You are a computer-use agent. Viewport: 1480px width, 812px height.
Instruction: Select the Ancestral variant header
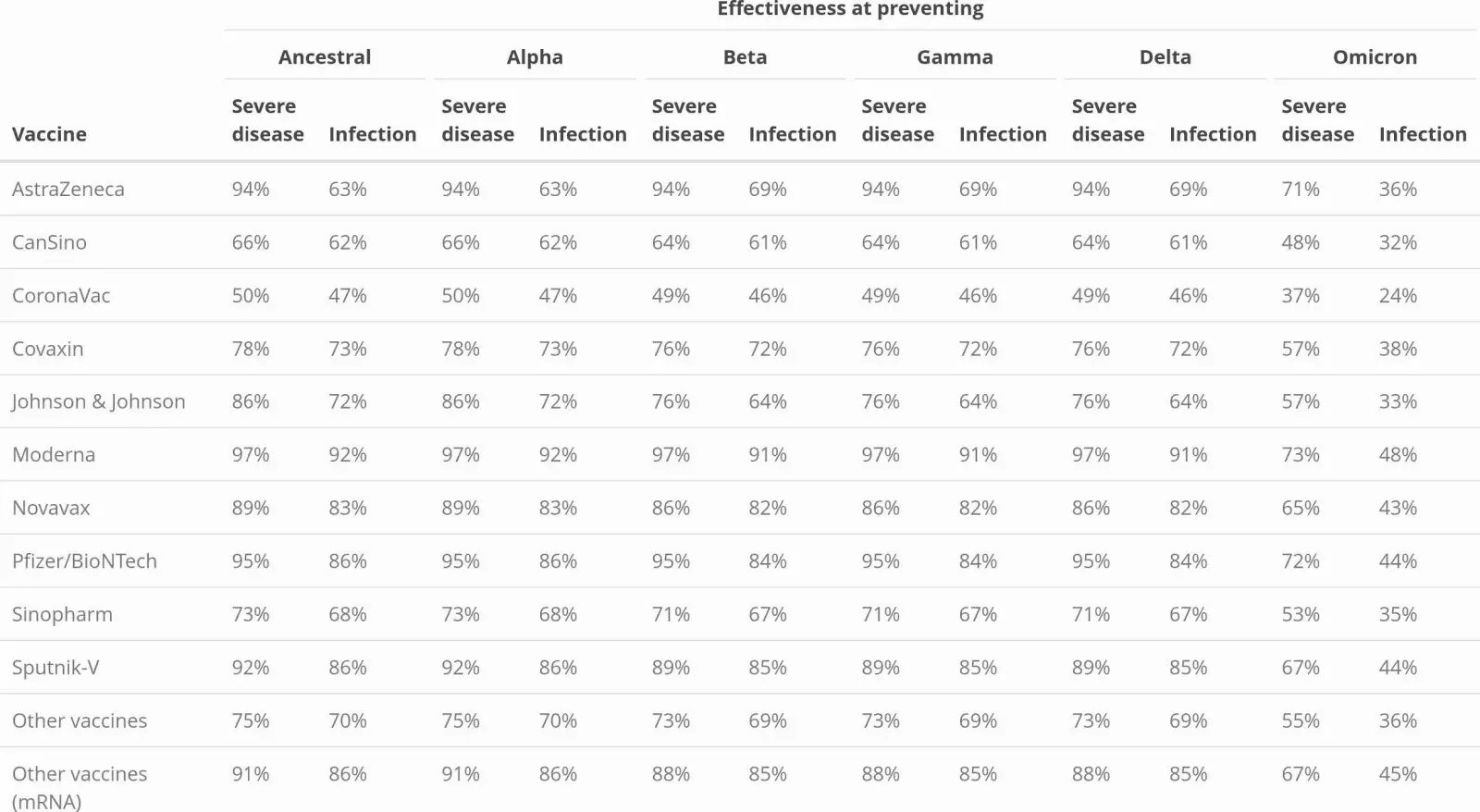325,57
